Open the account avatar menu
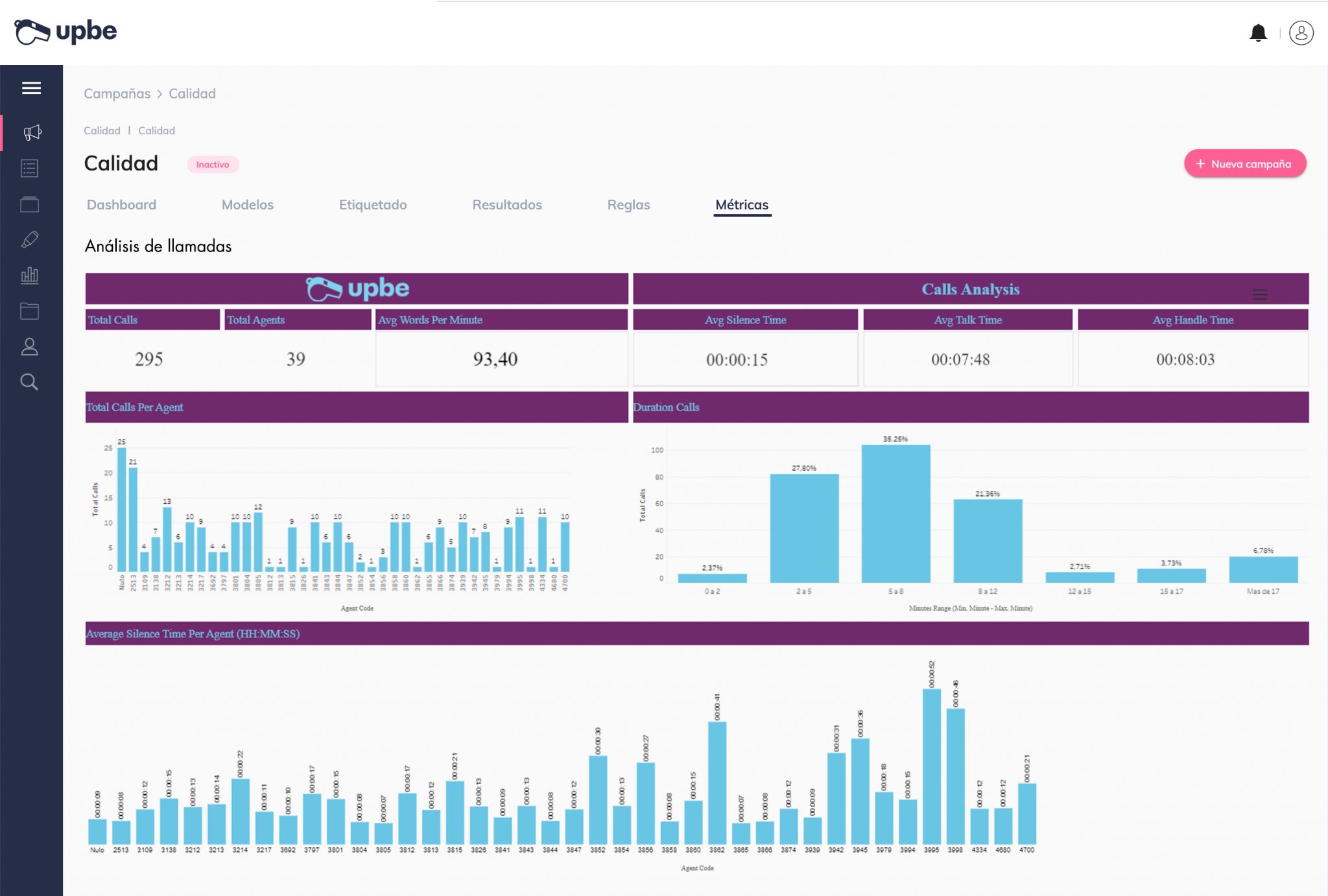The image size is (1328, 896). coord(1301,33)
